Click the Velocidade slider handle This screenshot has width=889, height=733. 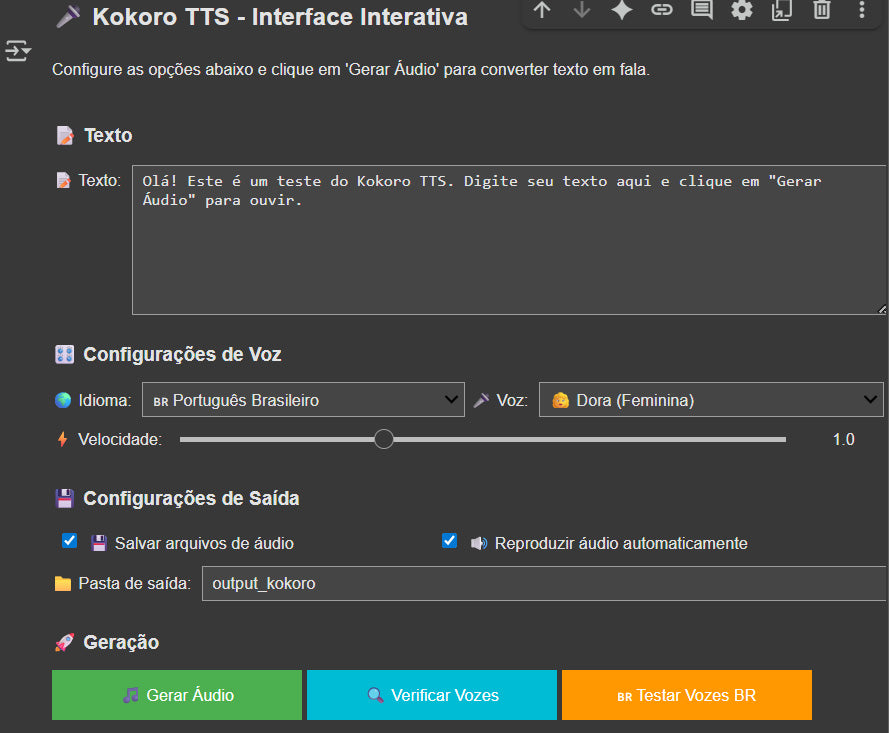point(384,439)
